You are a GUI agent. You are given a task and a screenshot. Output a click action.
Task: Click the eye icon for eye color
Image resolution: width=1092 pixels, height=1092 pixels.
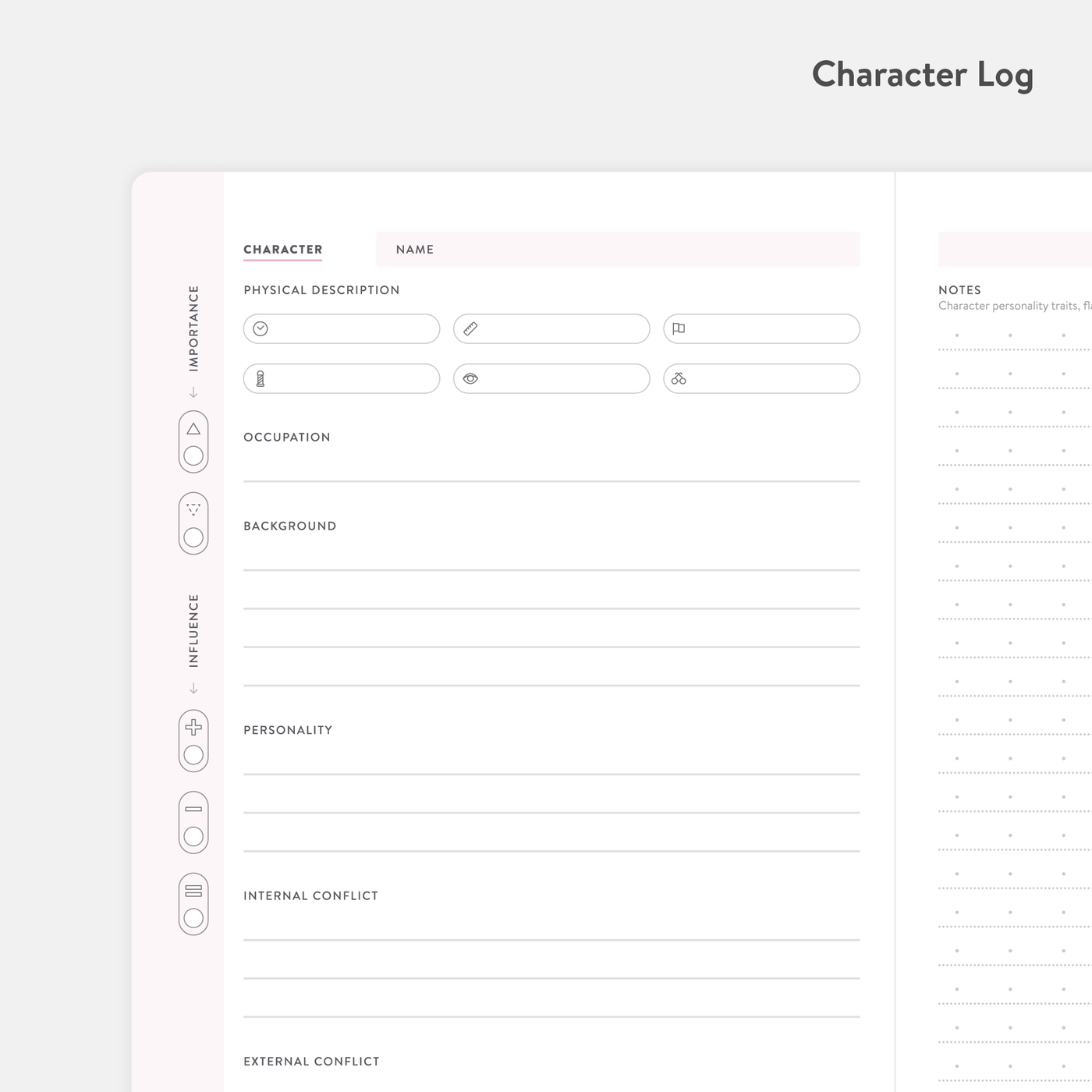[470, 379]
